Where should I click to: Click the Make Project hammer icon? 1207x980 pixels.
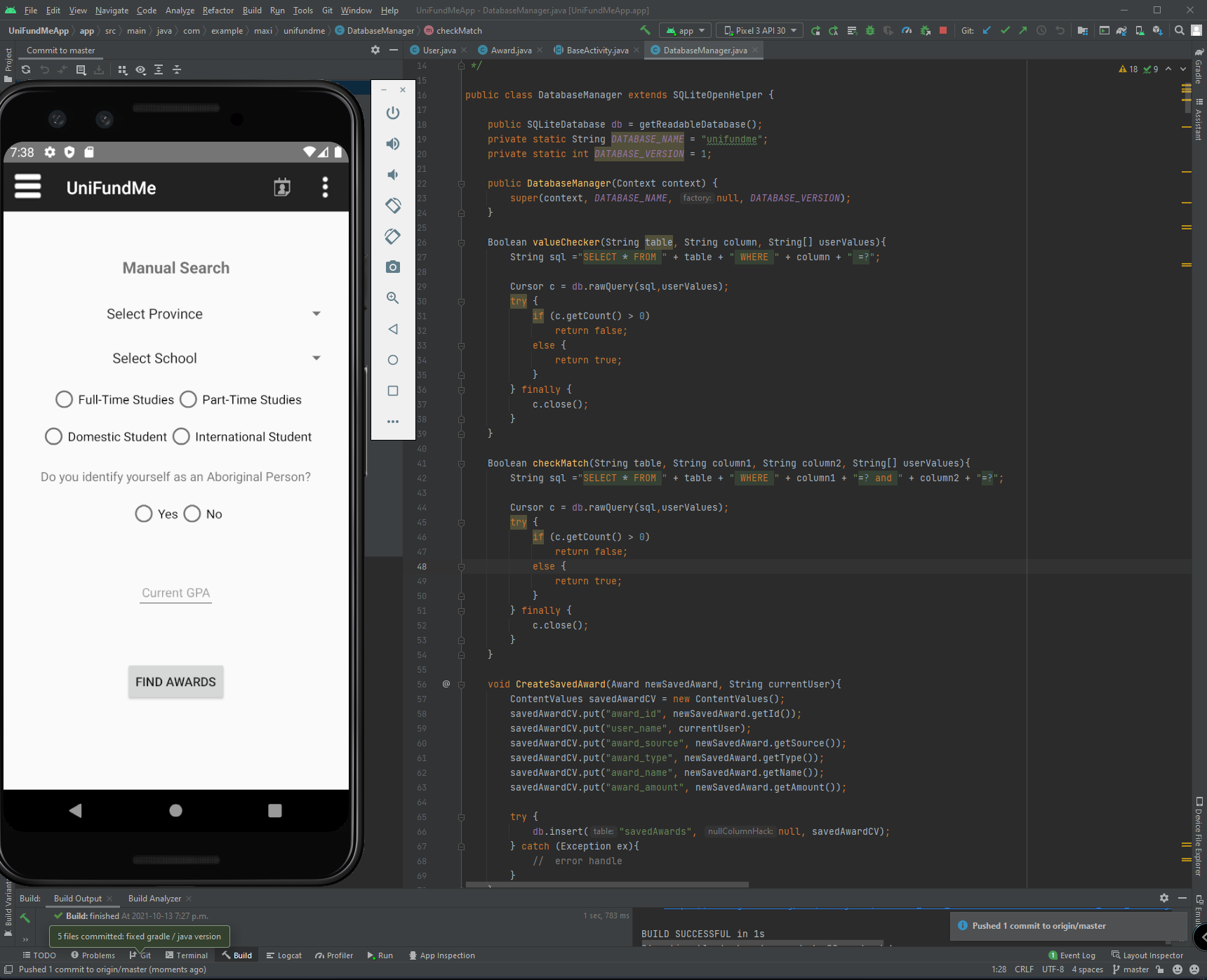coord(645,30)
